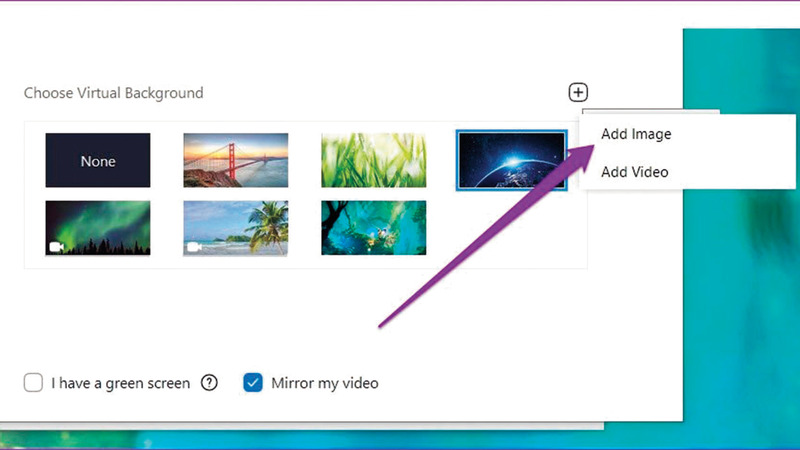Click the 'Choose Virtual Background' heading
This screenshot has width=800, height=450.
coord(114,93)
